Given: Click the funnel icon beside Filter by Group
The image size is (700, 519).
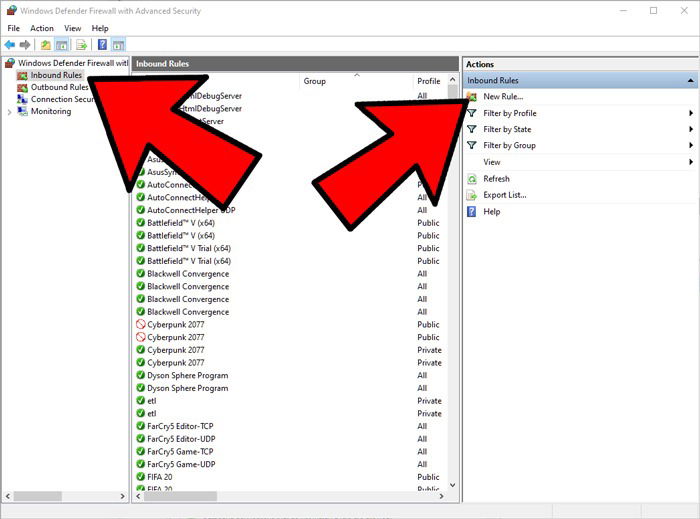Looking at the screenshot, I should point(471,145).
